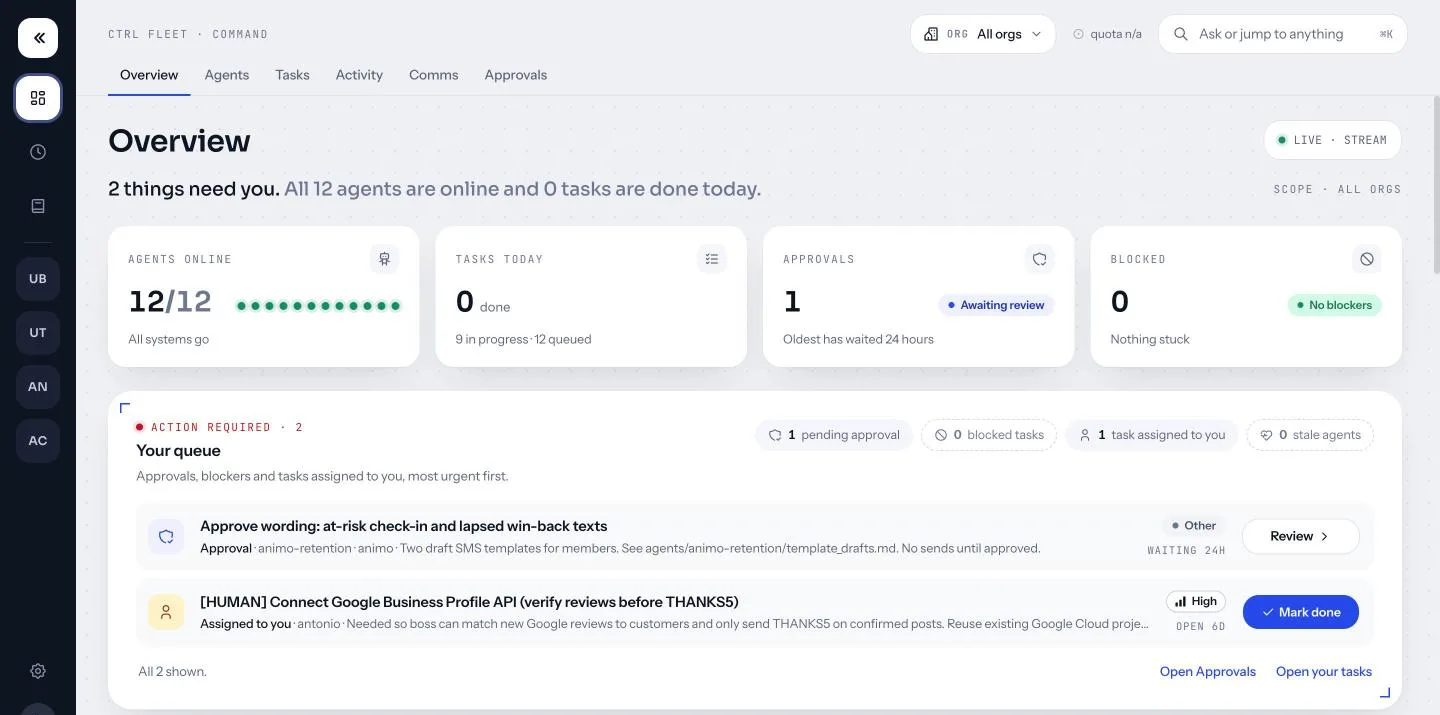1440x715 pixels.
Task: Click 'All systems go' text
Action: click(168, 339)
